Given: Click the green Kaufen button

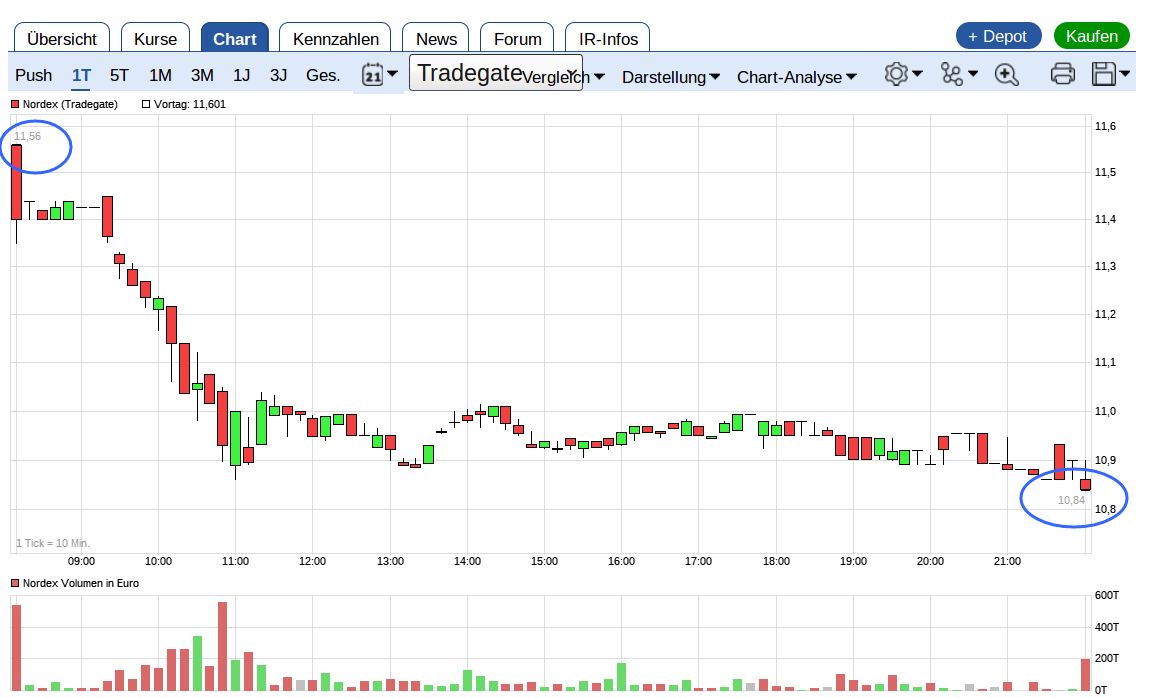Looking at the screenshot, I should [x=1091, y=35].
